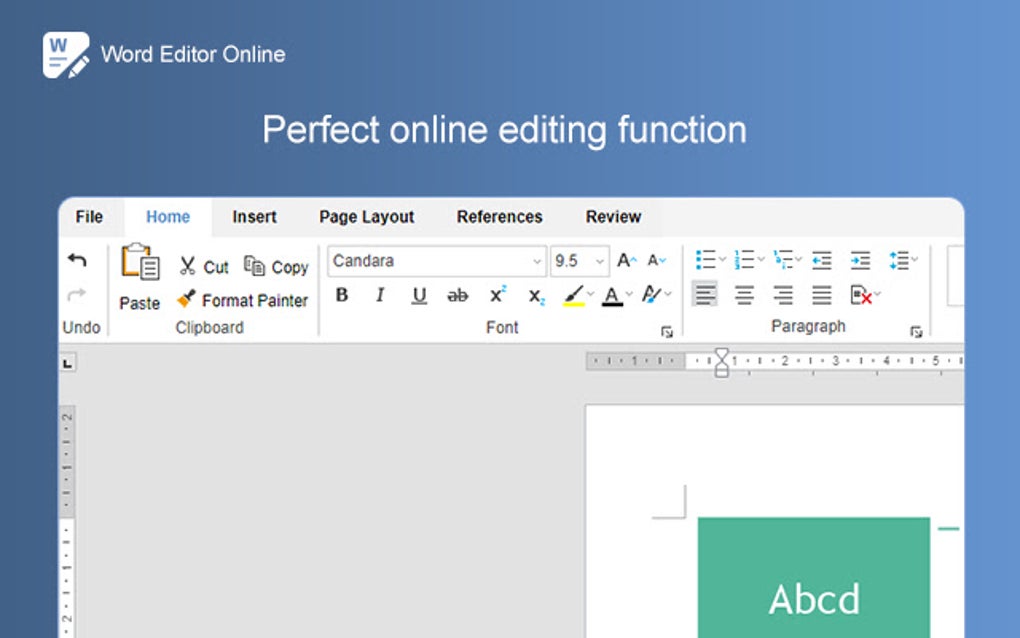Viewport: 1020px width, 638px height.
Task: Click the Word Editor Online title
Action: (x=193, y=54)
